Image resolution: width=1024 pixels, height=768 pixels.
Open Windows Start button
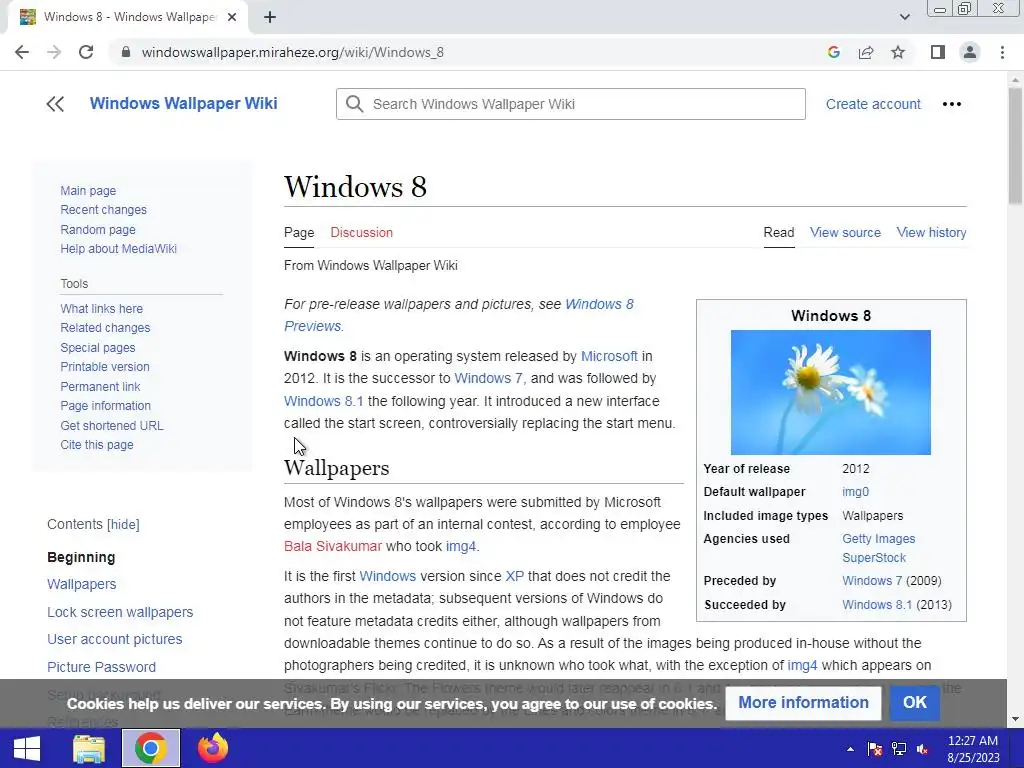pos(27,748)
